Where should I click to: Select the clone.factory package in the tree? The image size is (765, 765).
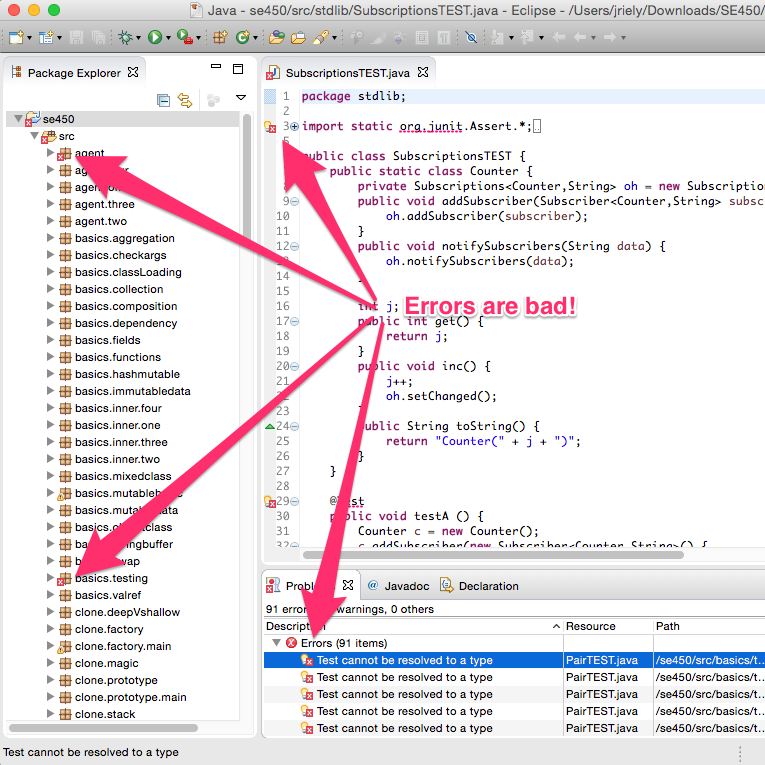pos(109,629)
